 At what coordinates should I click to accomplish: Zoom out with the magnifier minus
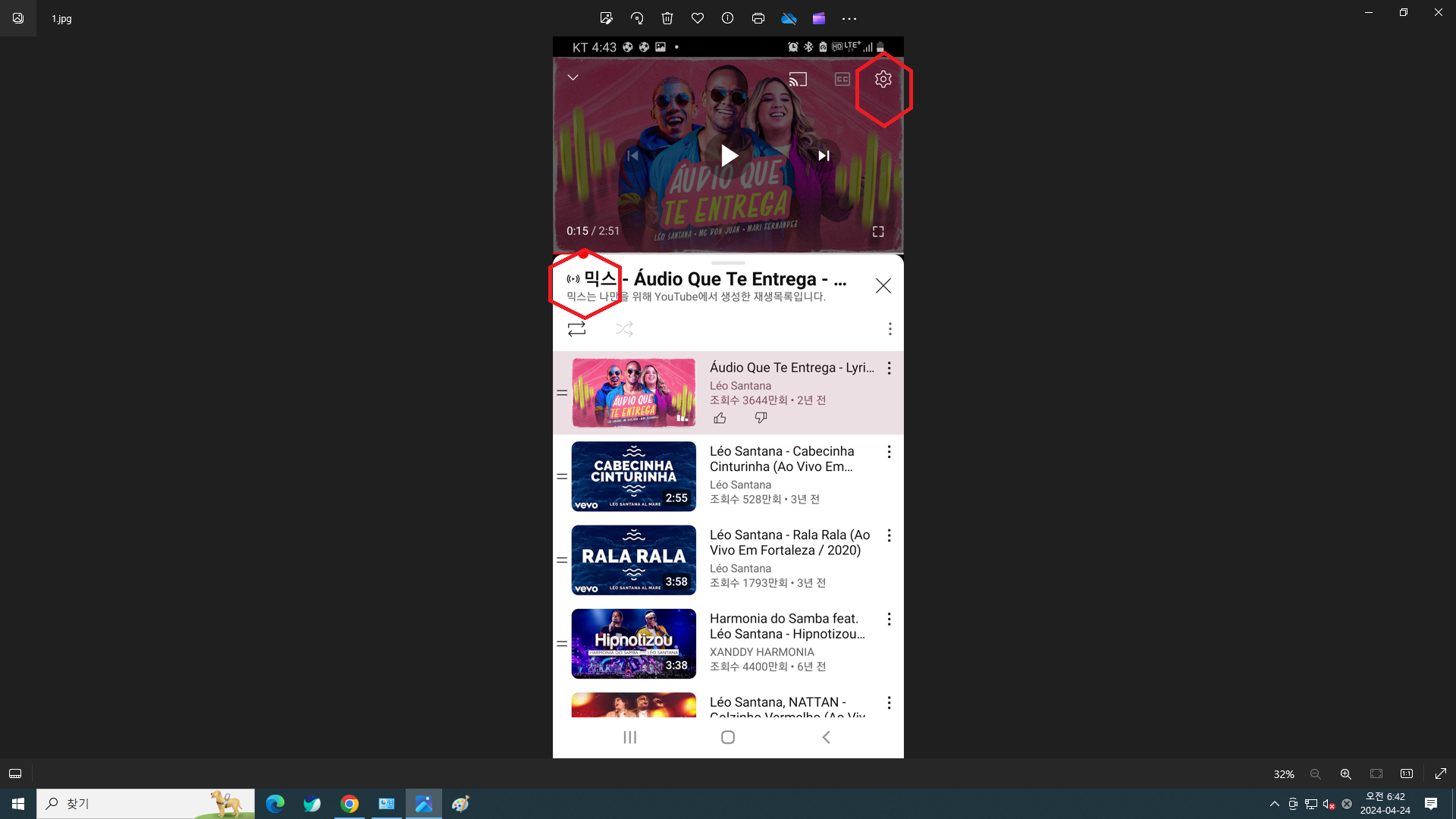pyautogui.click(x=1316, y=774)
